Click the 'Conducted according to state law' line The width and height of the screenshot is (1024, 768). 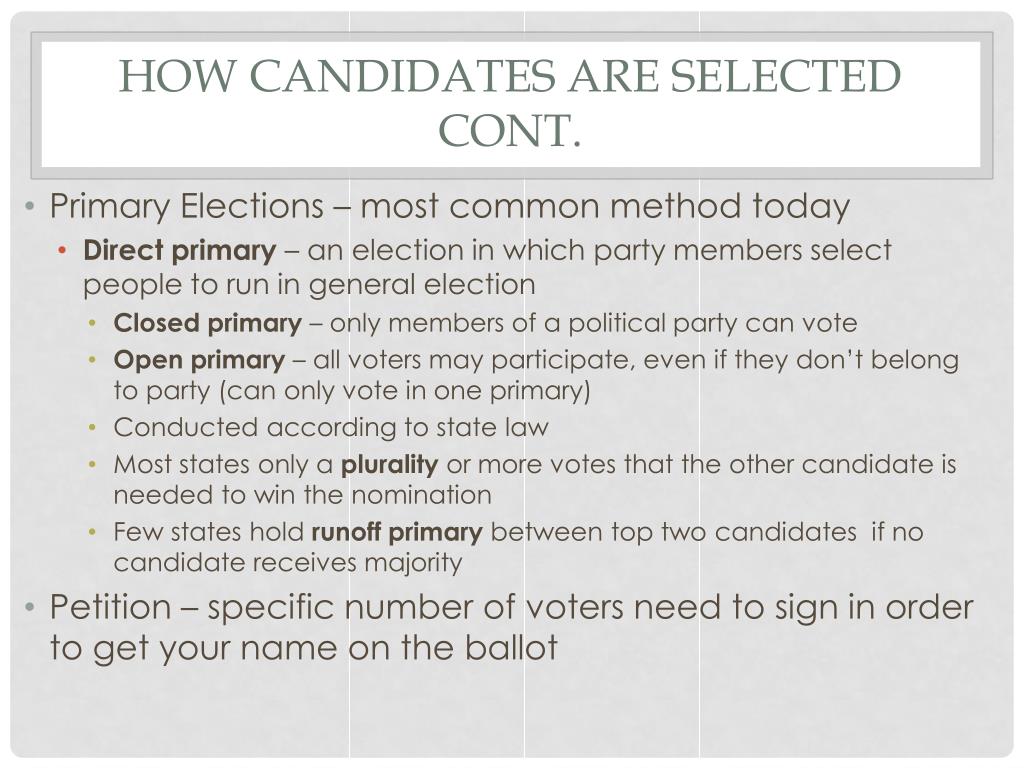click(331, 428)
